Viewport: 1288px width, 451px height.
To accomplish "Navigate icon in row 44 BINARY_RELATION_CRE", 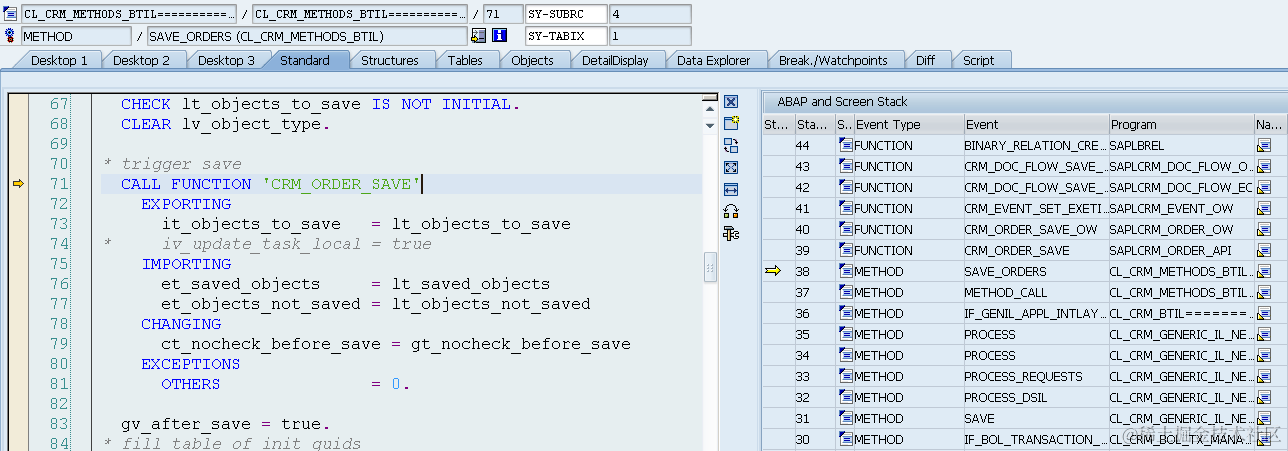I will (1264, 145).
